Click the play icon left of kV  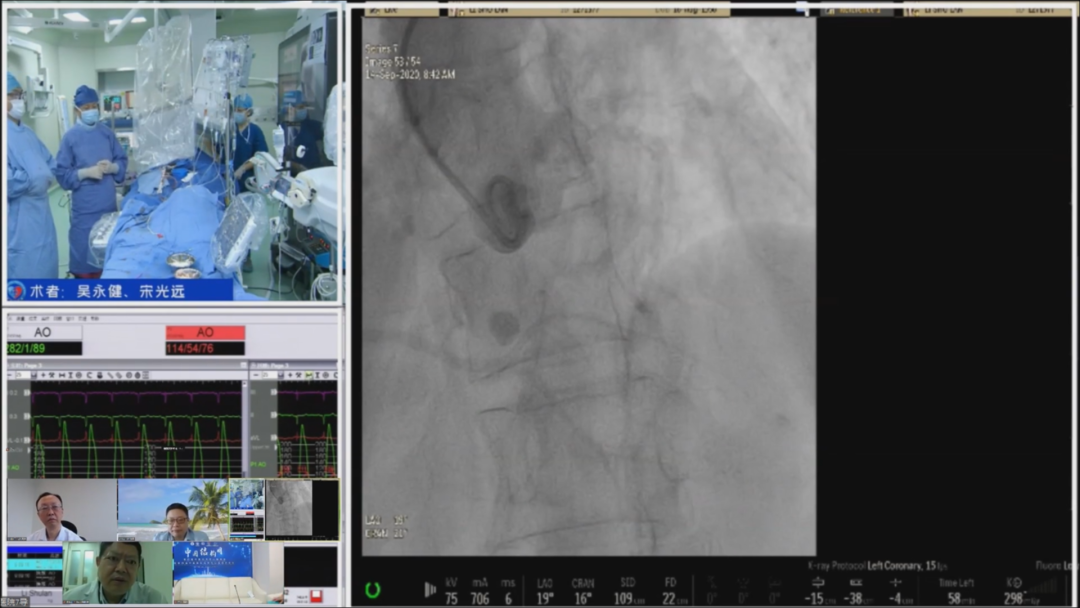pos(430,589)
